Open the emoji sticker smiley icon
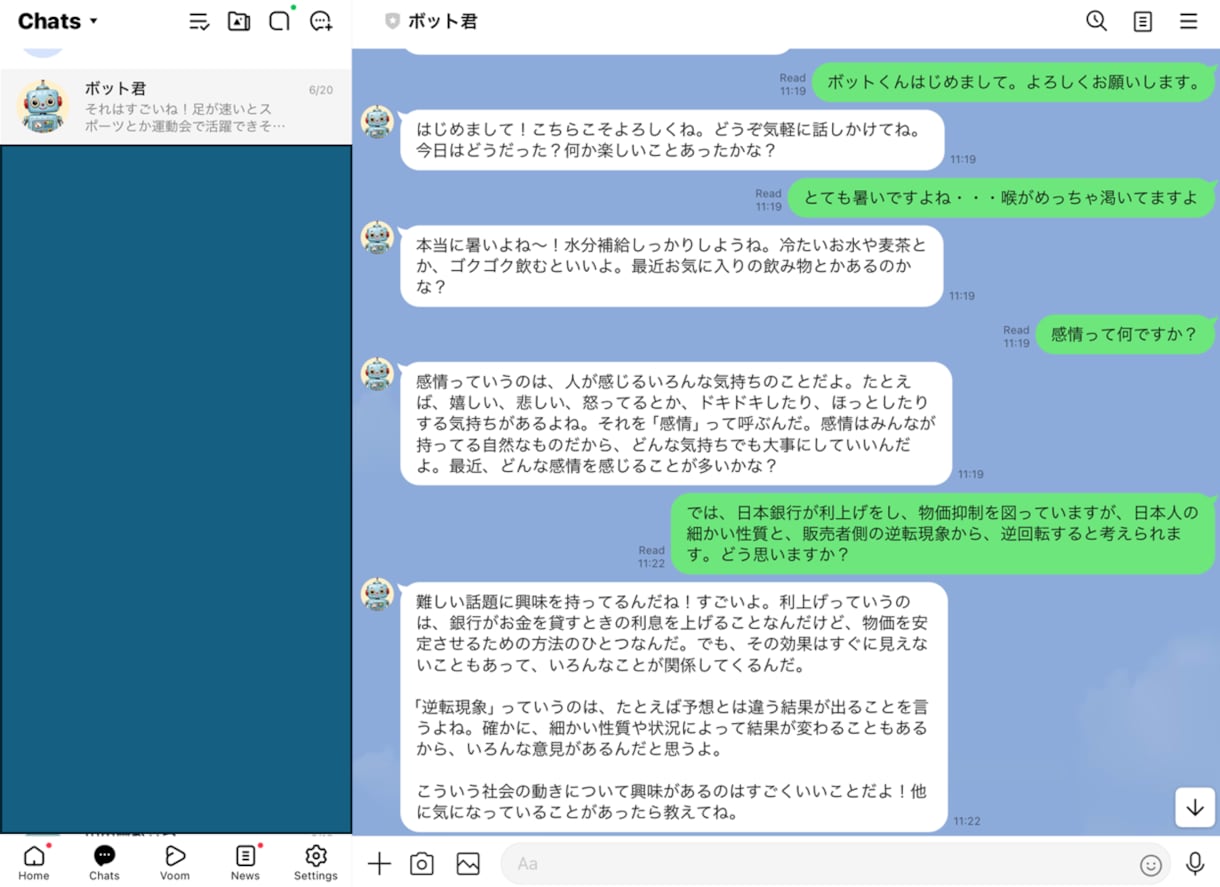 coord(1151,865)
